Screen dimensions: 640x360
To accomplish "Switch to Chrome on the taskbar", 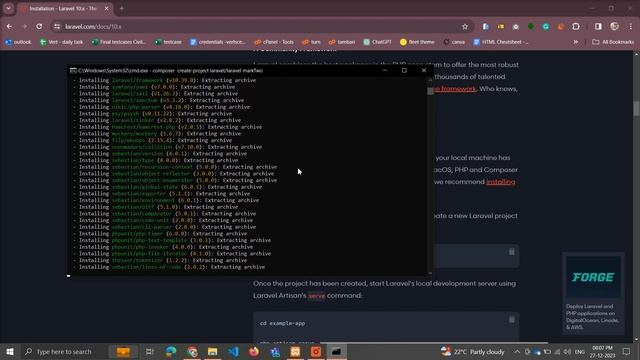I will click(192, 351).
